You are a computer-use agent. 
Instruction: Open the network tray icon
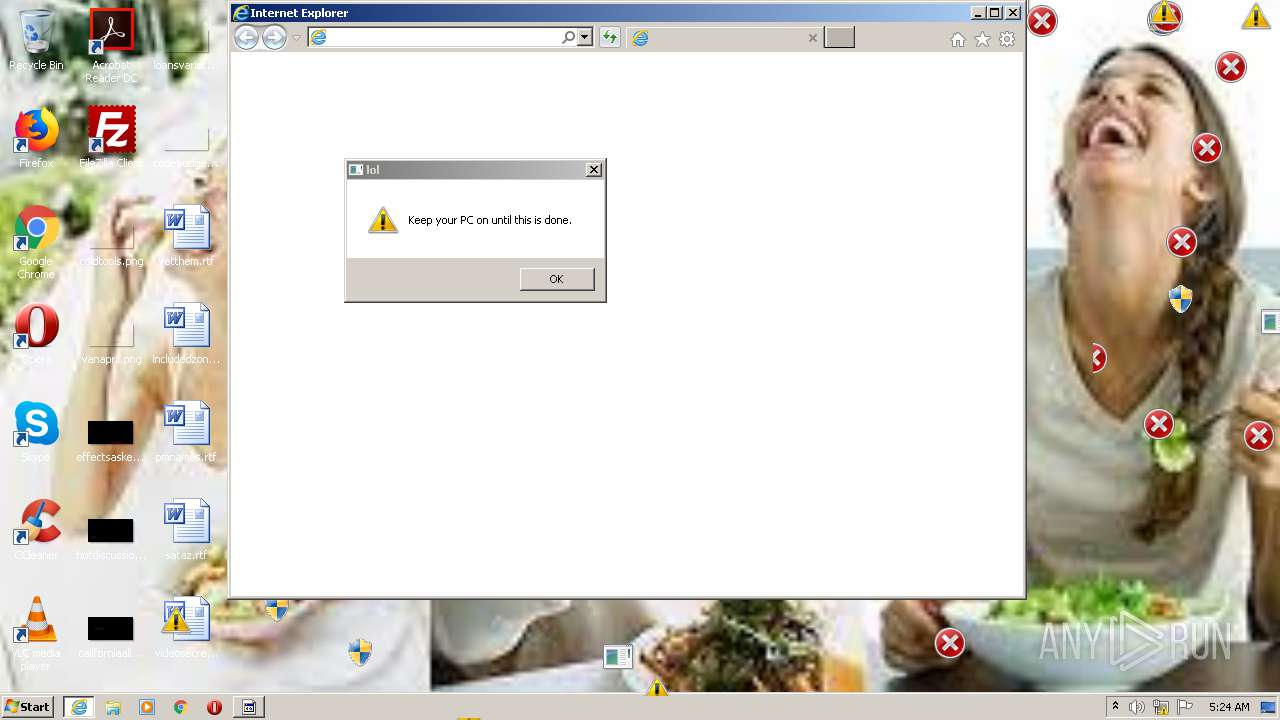pos(1161,707)
